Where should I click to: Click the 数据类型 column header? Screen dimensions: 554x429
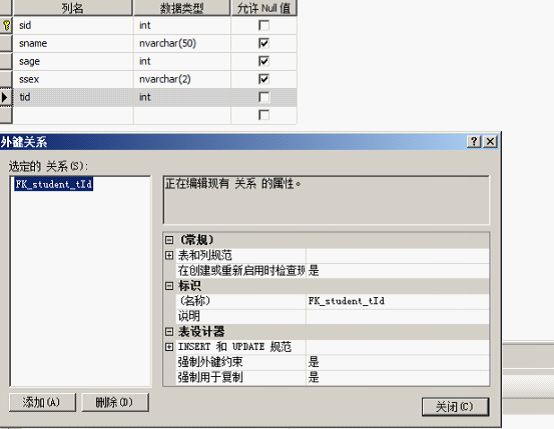[x=182, y=8]
